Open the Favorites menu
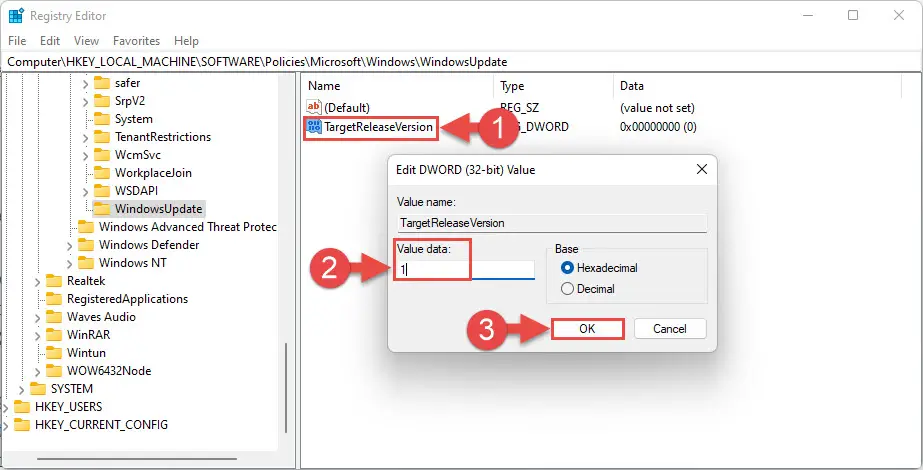923x470 pixels. click(137, 41)
